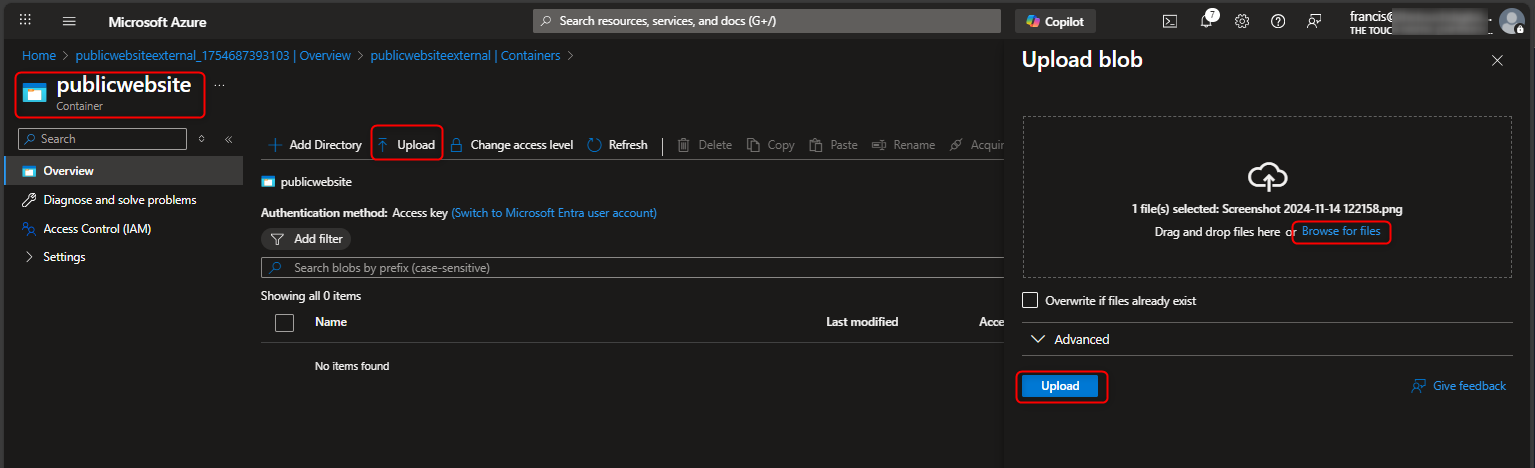The width and height of the screenshot is (1535, 468).
Task: Open the ellipsis next to publicwebsite title
Action: tap(219, 86)
